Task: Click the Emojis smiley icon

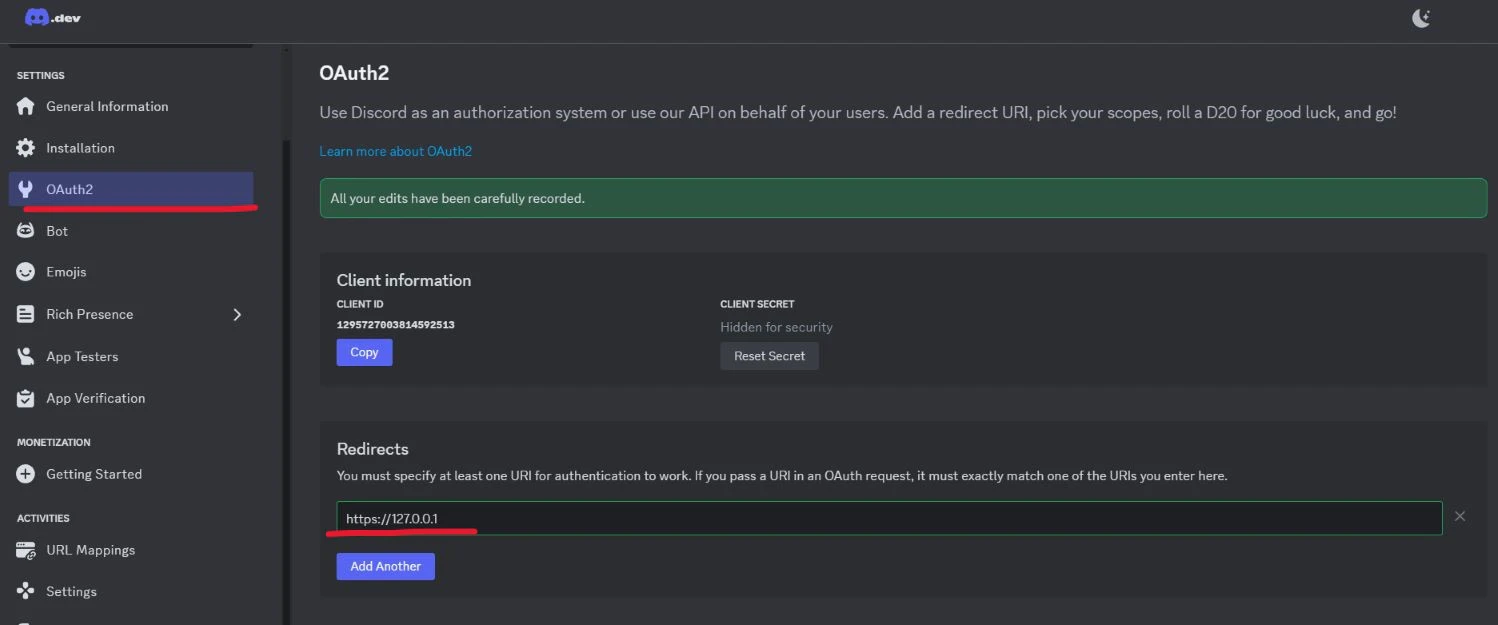Action: point(26,272)
